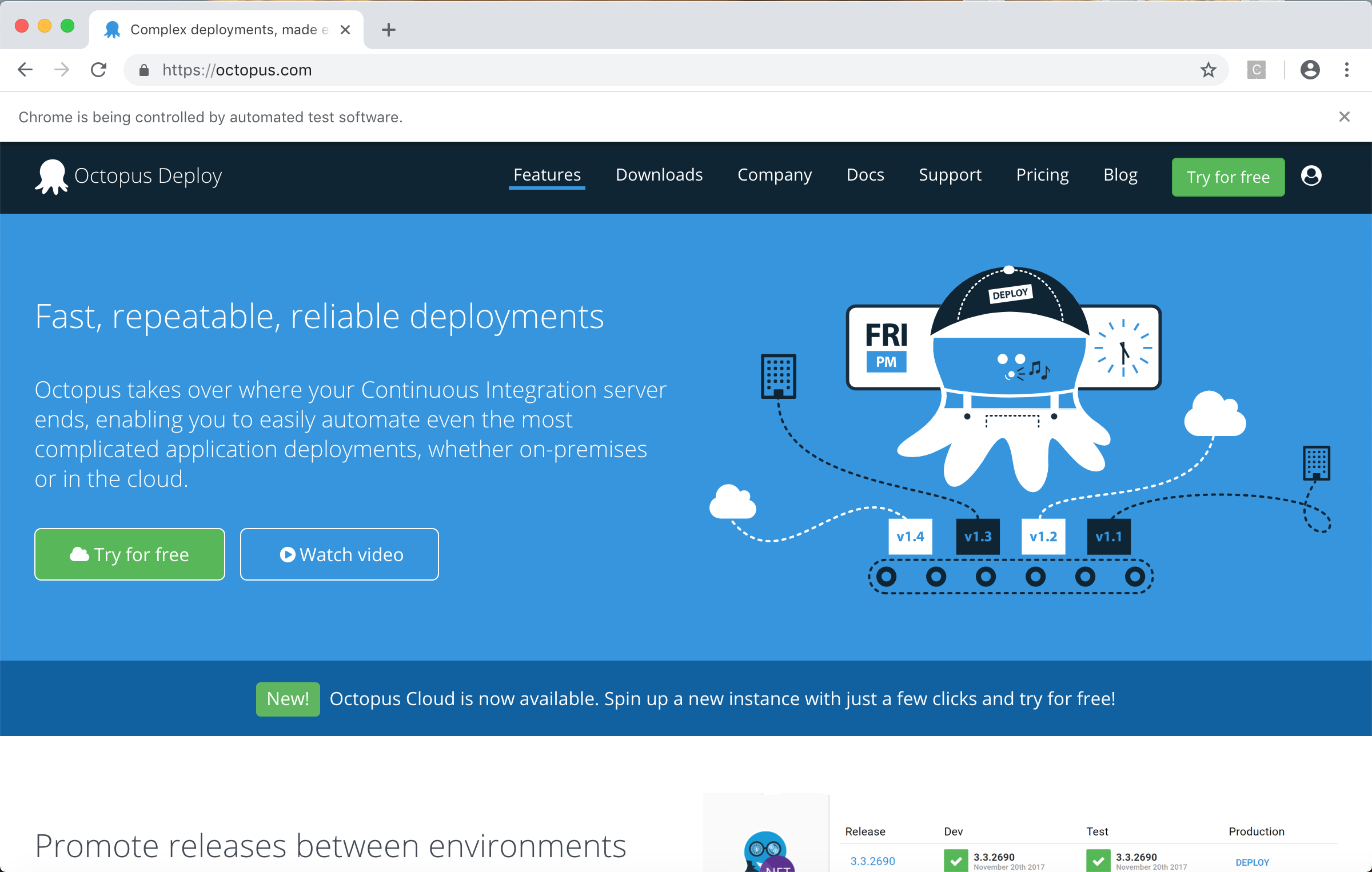The height and width of the screenshot is (872, 1372).
Task: Reload the page with the refresh icon
Action: (x=99, y=70)
